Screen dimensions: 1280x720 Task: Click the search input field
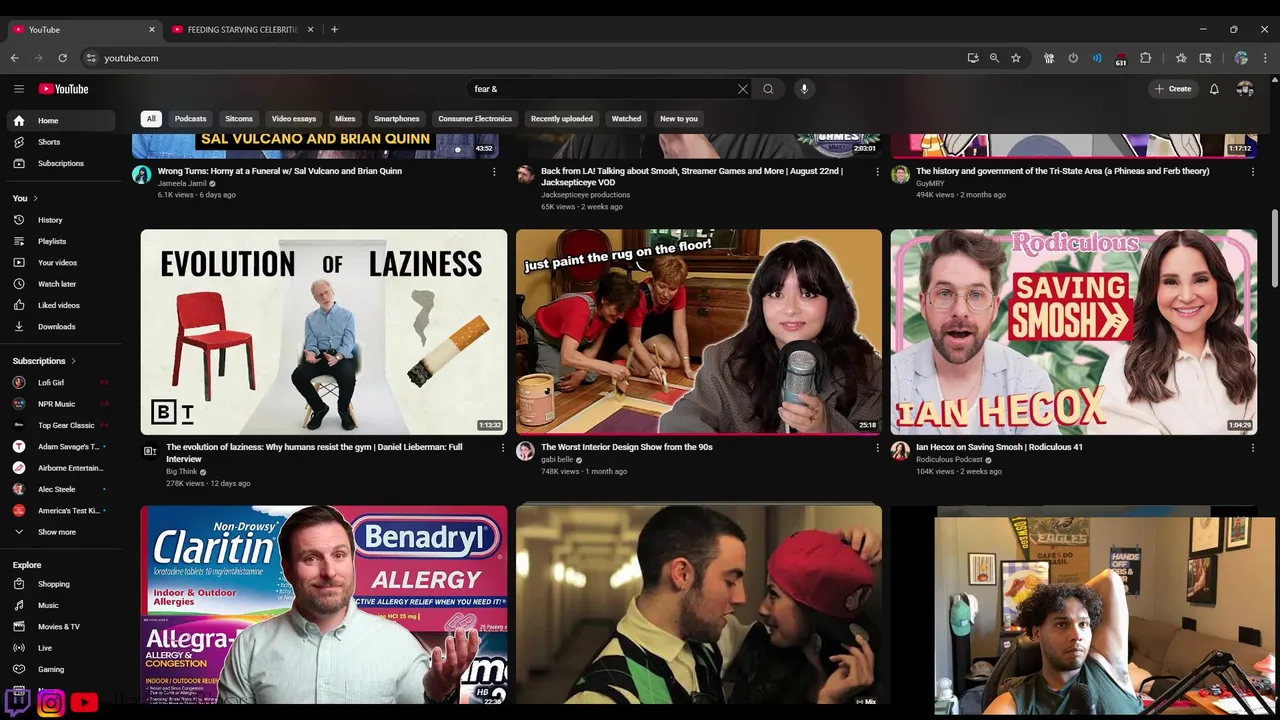point(602,89)
